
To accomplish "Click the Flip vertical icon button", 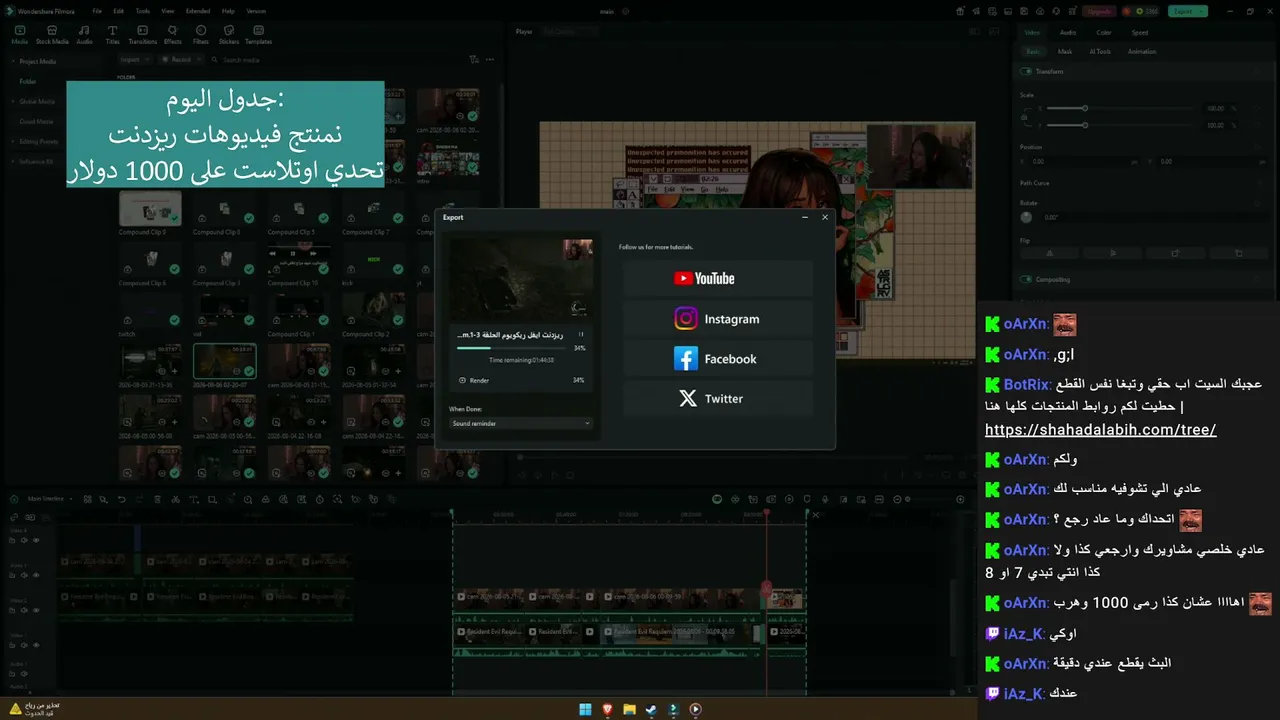I will pos(1113,253).
